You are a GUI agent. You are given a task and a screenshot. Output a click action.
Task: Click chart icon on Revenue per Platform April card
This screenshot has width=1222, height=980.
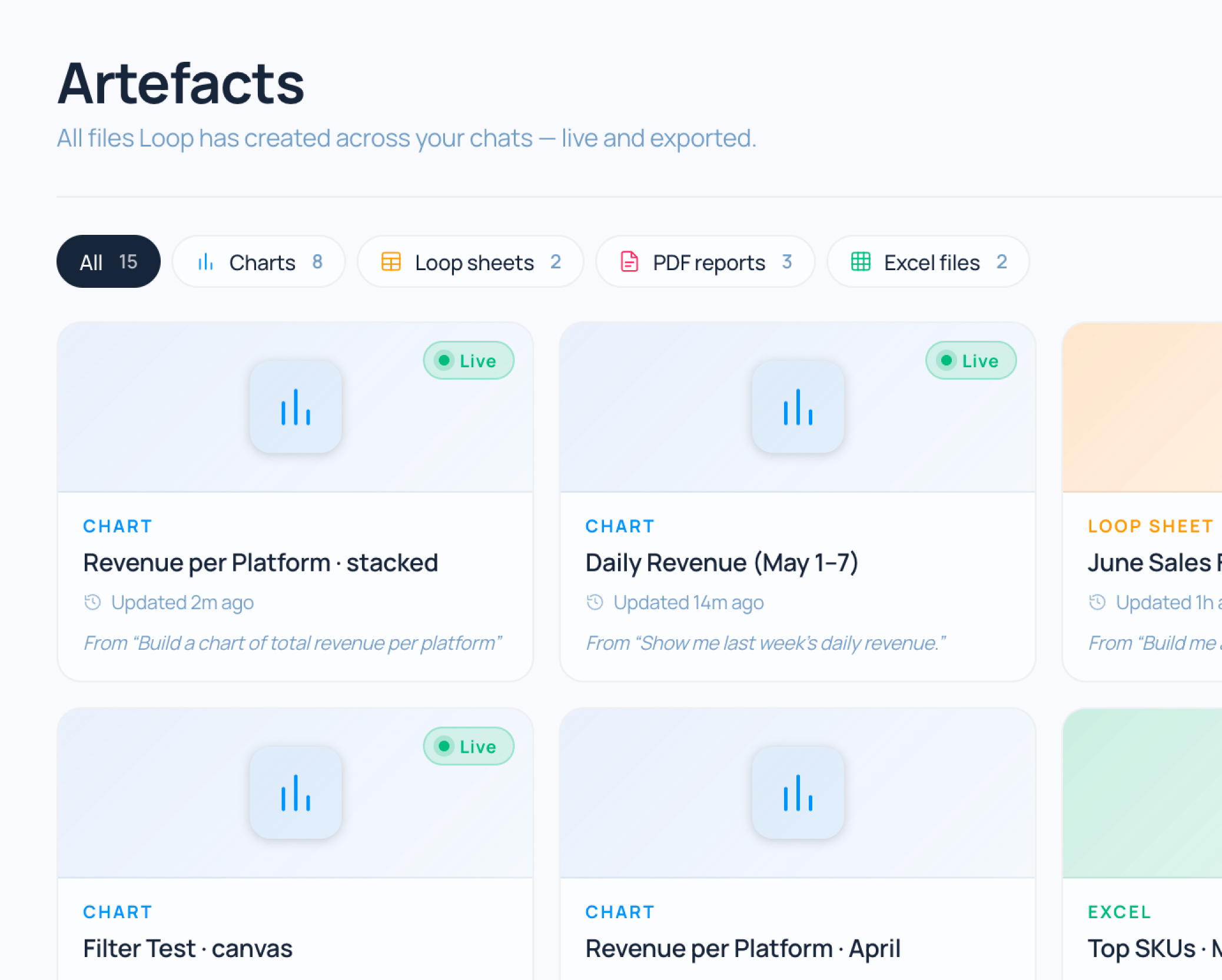(798, 793)
